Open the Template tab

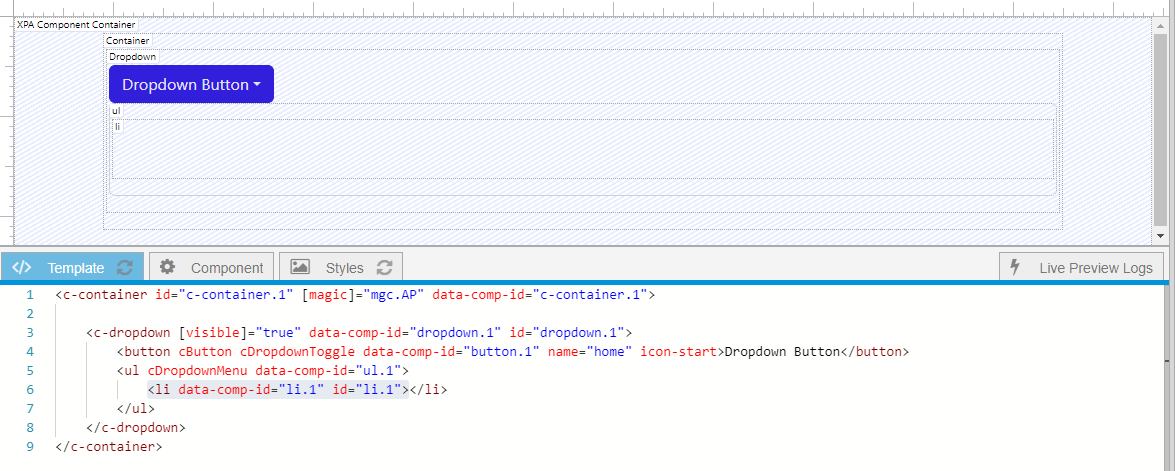[x=72, y=267]
